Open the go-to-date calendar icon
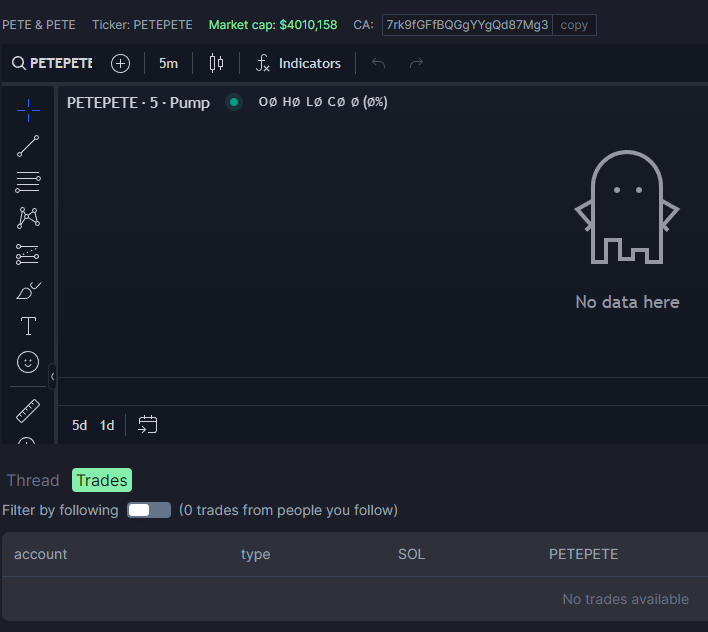Screen dimensions: 708x632 coord(148,424)
